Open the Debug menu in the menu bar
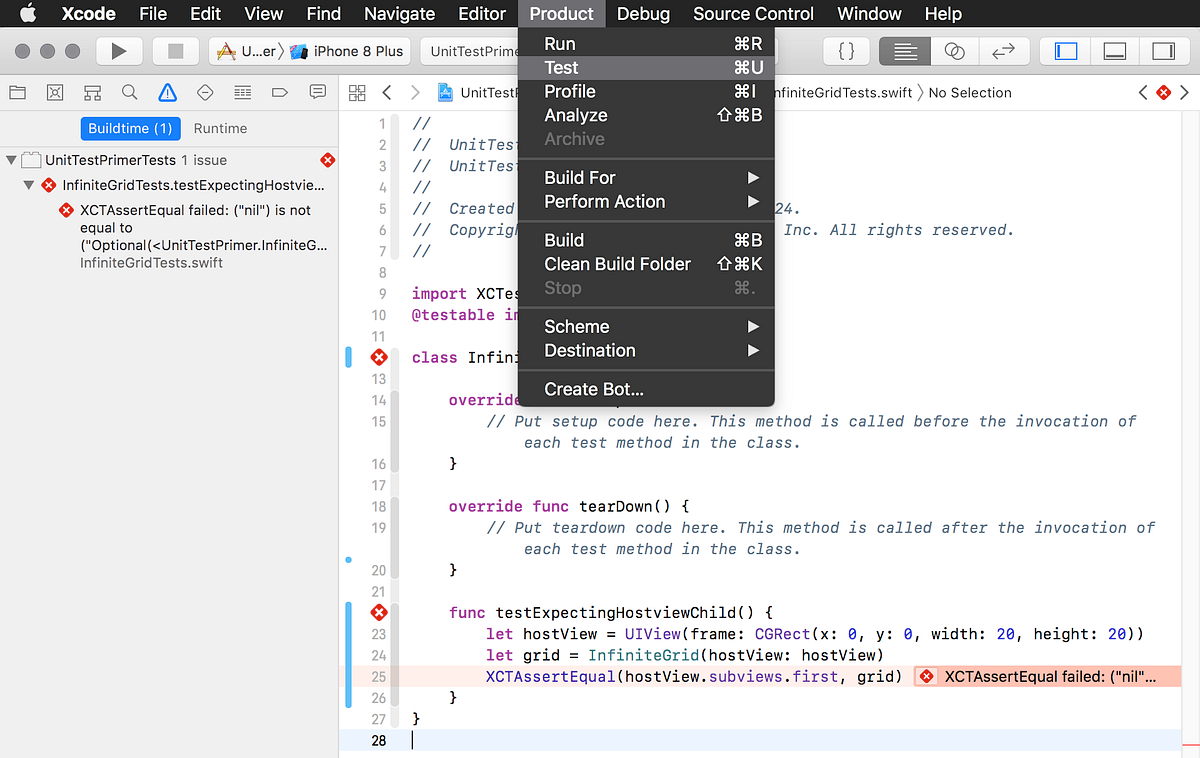This screenshot has width=1200, height=758. pos(643,14)
